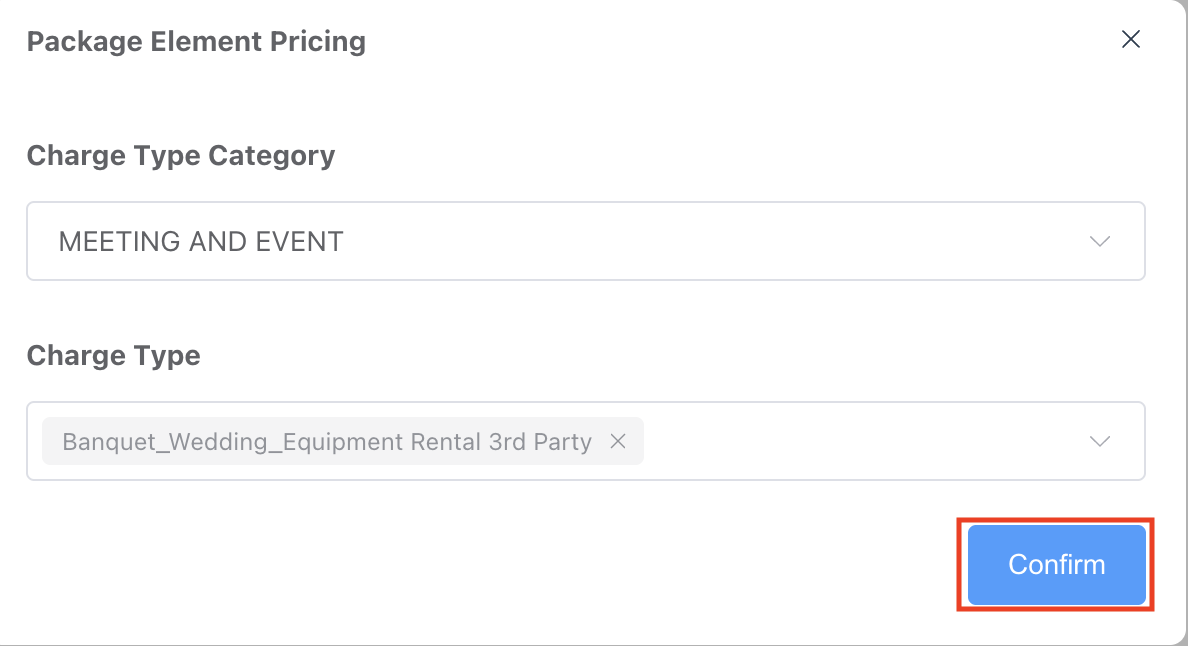Click the MEETING AND EVENT text

tap(202, 241)
